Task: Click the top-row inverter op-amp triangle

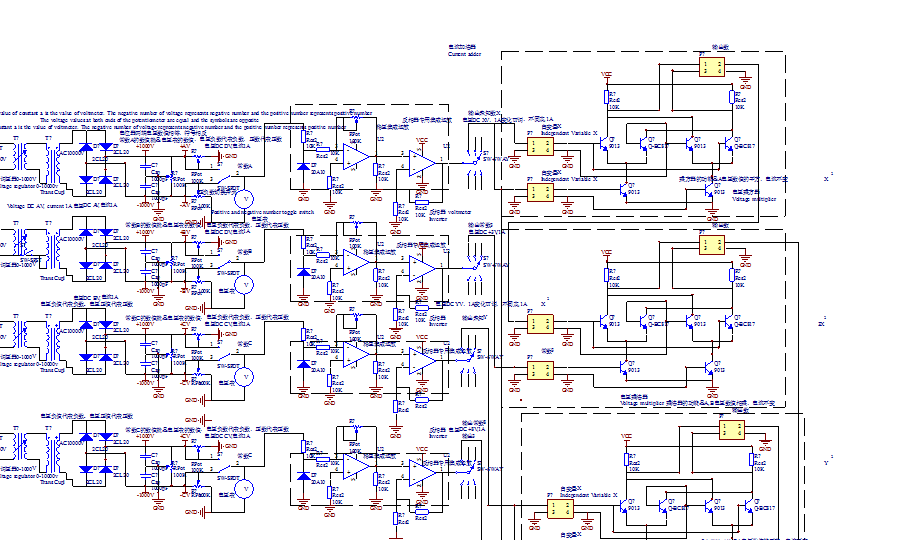Action: coord(422,163)
